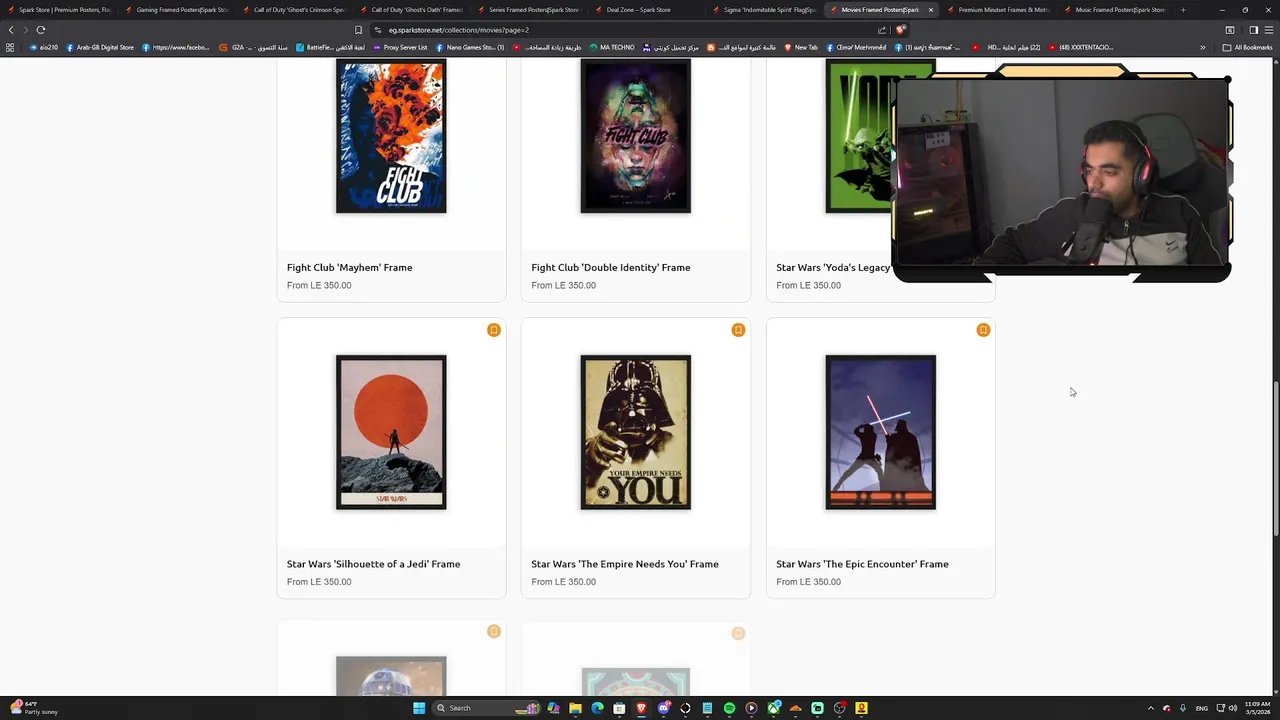The height and width of the screenshot is (720, 1280).
Task: Click the share icon in the address bar
Action: (x=882, y=30)
